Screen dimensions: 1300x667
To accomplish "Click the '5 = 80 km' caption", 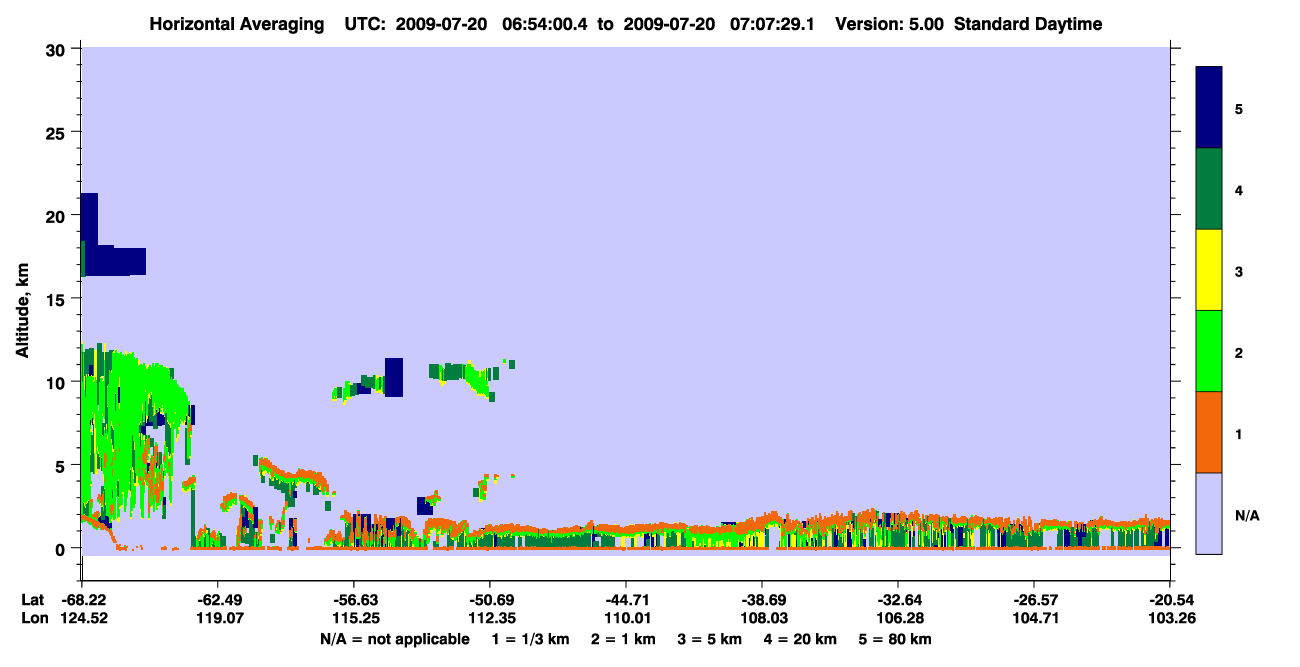I will coord(895,639).
